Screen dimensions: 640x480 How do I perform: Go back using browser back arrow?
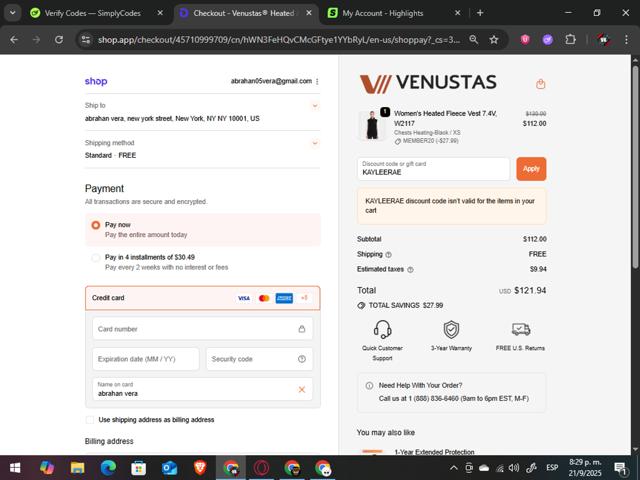tap(14, 40)
